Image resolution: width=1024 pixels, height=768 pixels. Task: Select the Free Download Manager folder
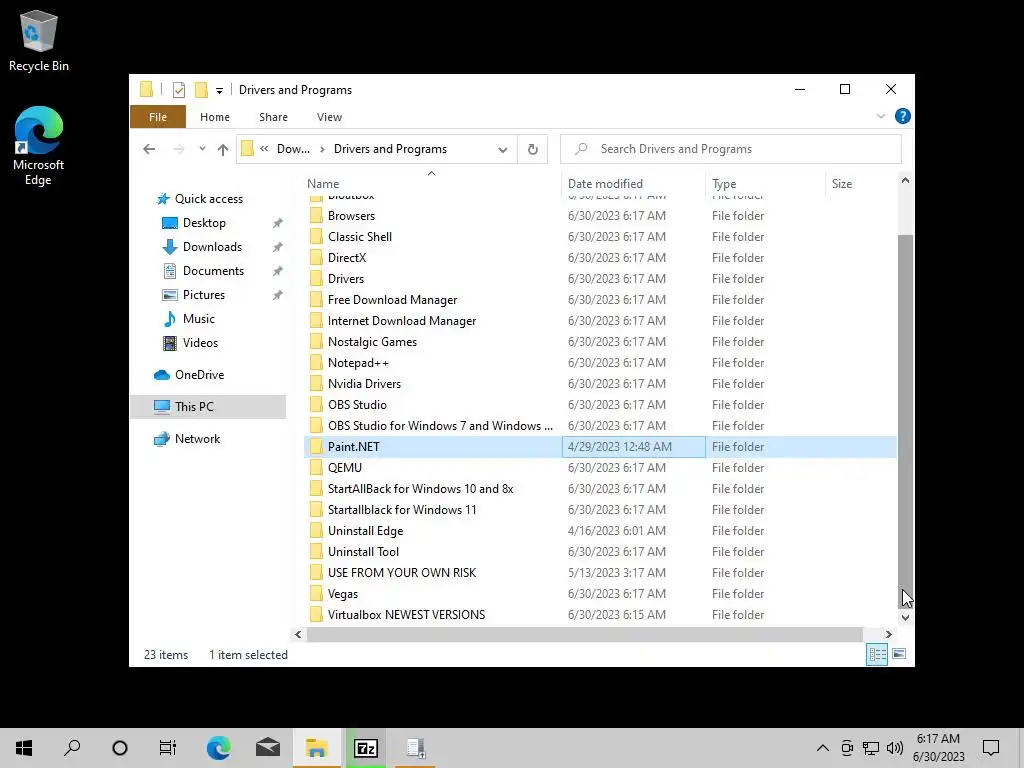click(x=392, y=300)
